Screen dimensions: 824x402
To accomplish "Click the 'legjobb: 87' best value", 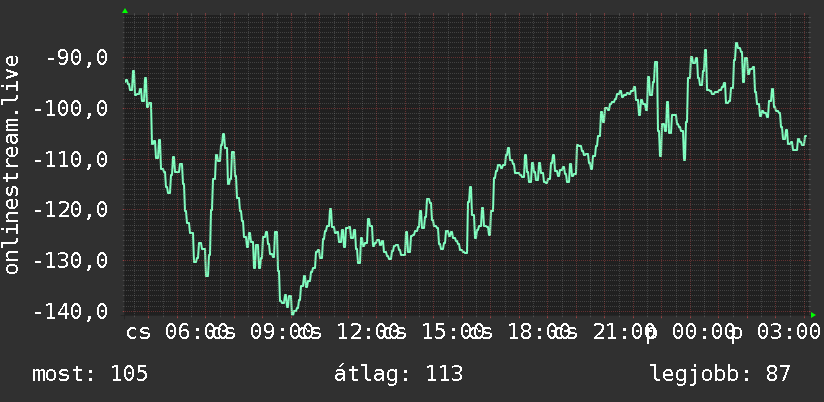I will tap(720, 374).
